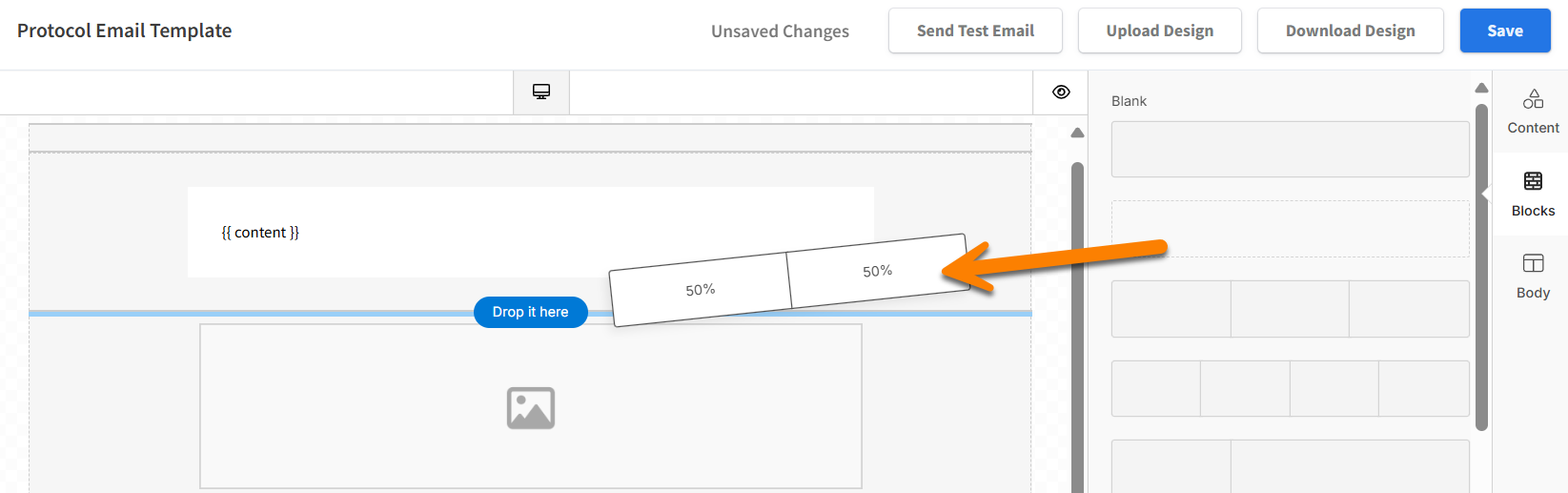Click the image placeholder icon
The height and width of the screenshot is (493, 1568).
(x=531, y=407)
